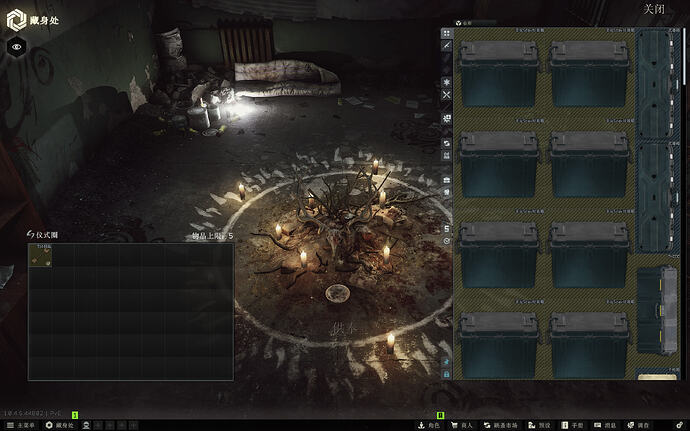The width and height of the screenshot is (690, 431).
Task: Open the 手册 handbook tab in bottom bar
Action: [573, 425]
